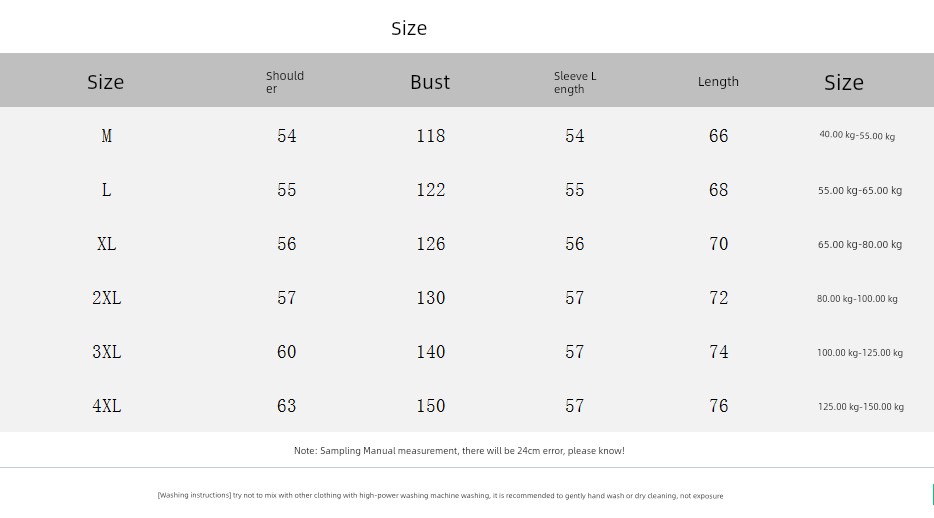Select the 3XL size row label
The height and width of the screenshot is (518, 934).
click(107, 352)
